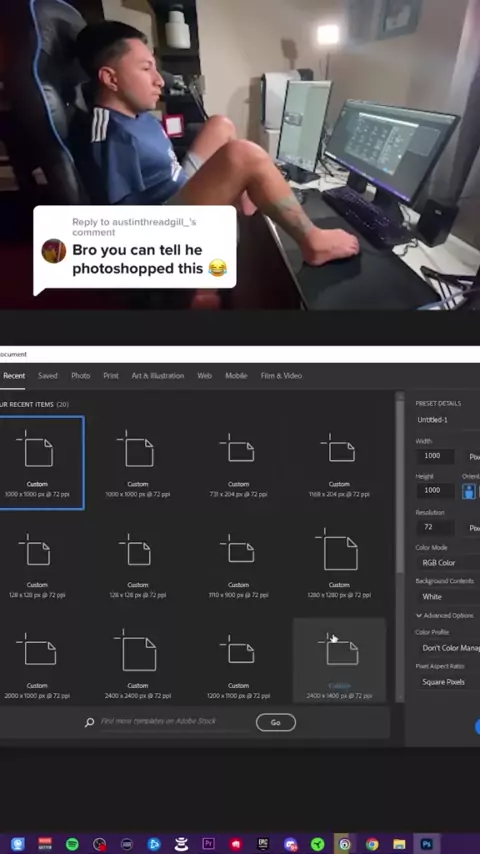Switch to the Saved tab
The width and height of the screenshot is (480, 854).
click(x=47, y=376)
